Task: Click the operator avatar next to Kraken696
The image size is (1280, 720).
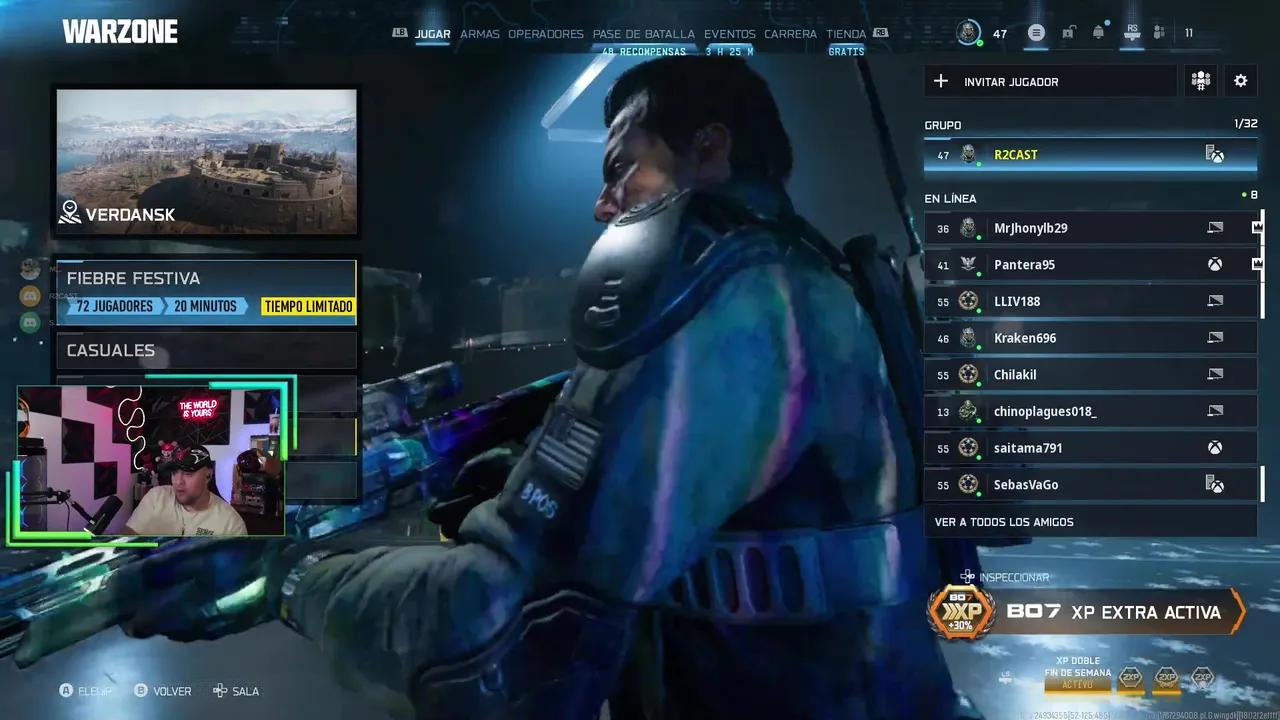Action: [968, 338]
